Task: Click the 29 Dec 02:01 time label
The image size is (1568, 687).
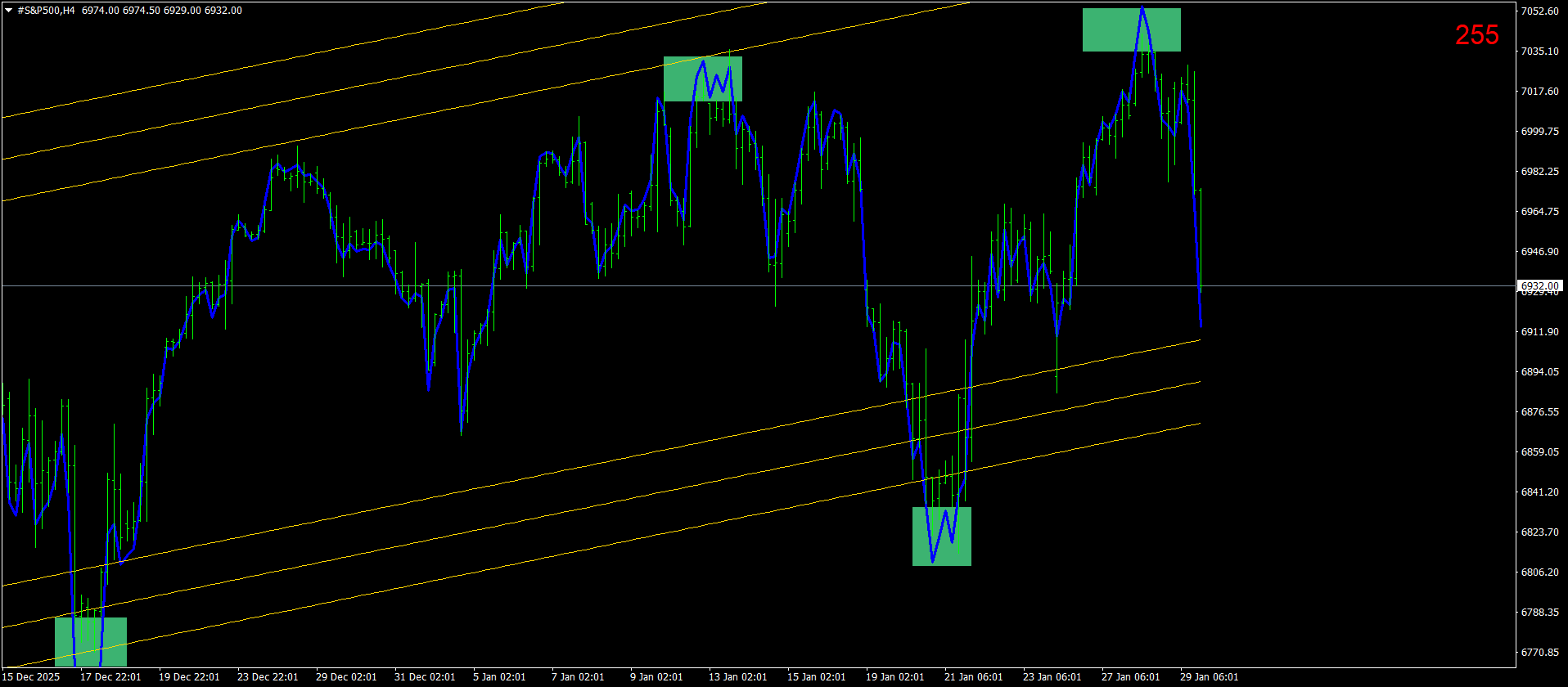Action: [346, 677]
